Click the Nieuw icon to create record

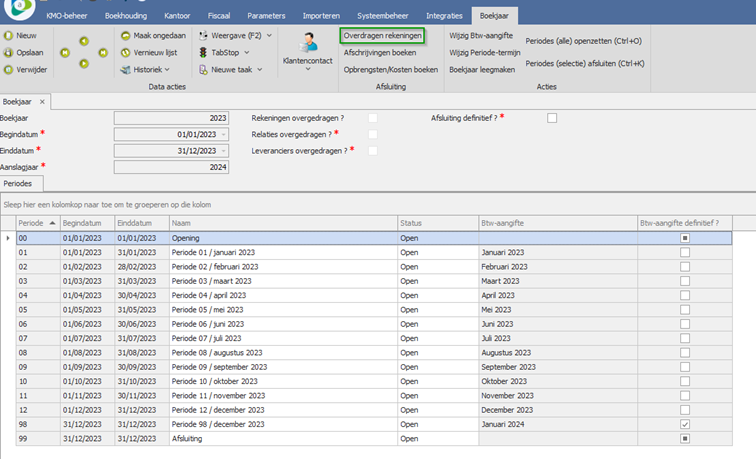click(9, 35)
